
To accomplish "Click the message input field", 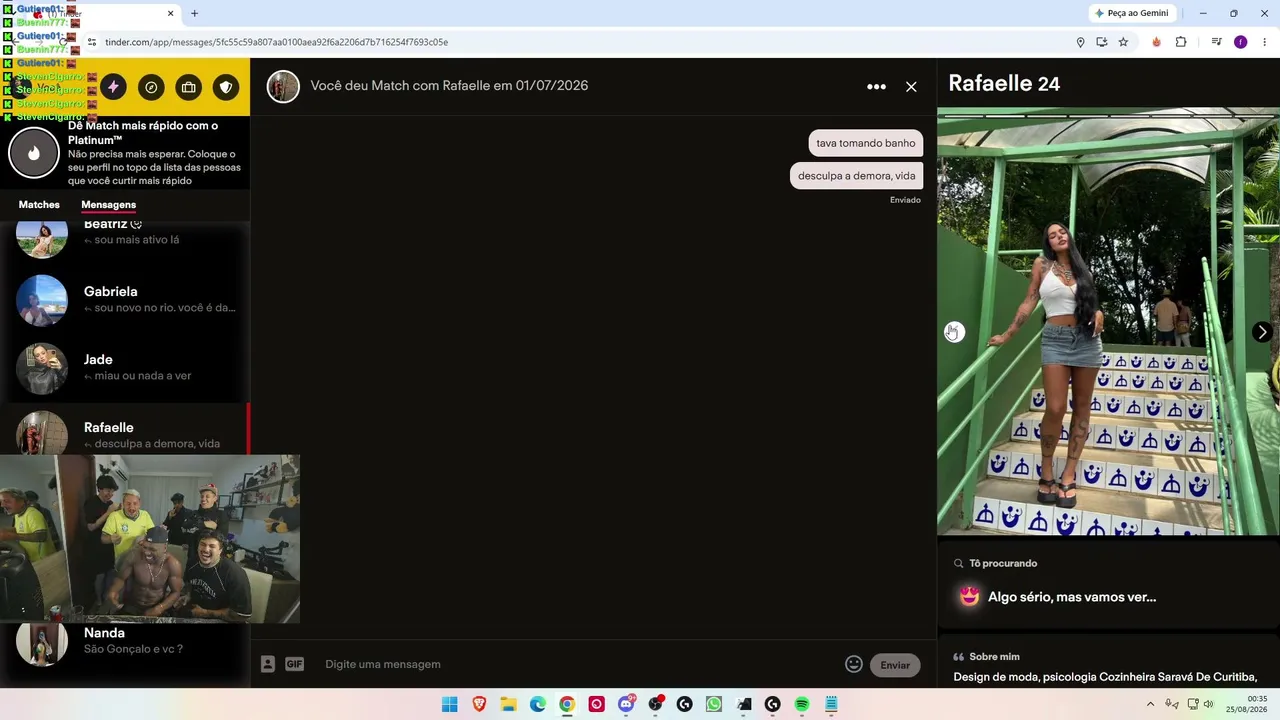I will click(x=580, y=664).
